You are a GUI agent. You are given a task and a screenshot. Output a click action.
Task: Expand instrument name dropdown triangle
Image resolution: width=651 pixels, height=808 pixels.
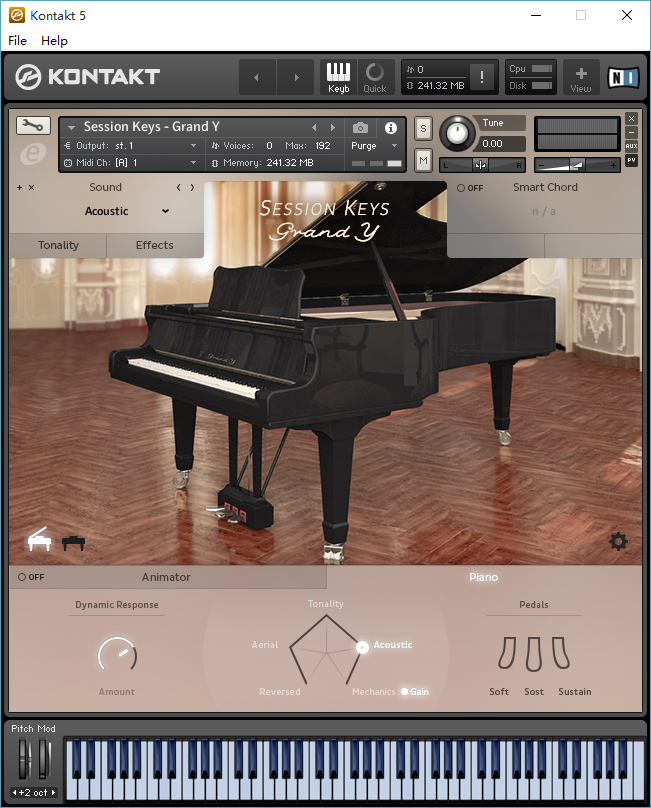pyautogui.click(x=71, y=127)
